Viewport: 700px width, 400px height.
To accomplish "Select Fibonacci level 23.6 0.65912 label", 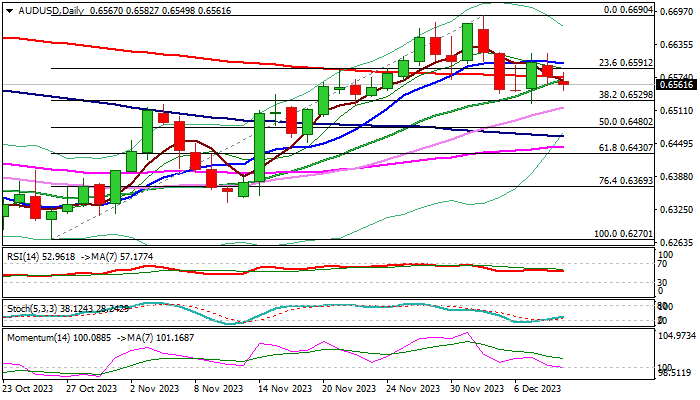I will (626, 63).
